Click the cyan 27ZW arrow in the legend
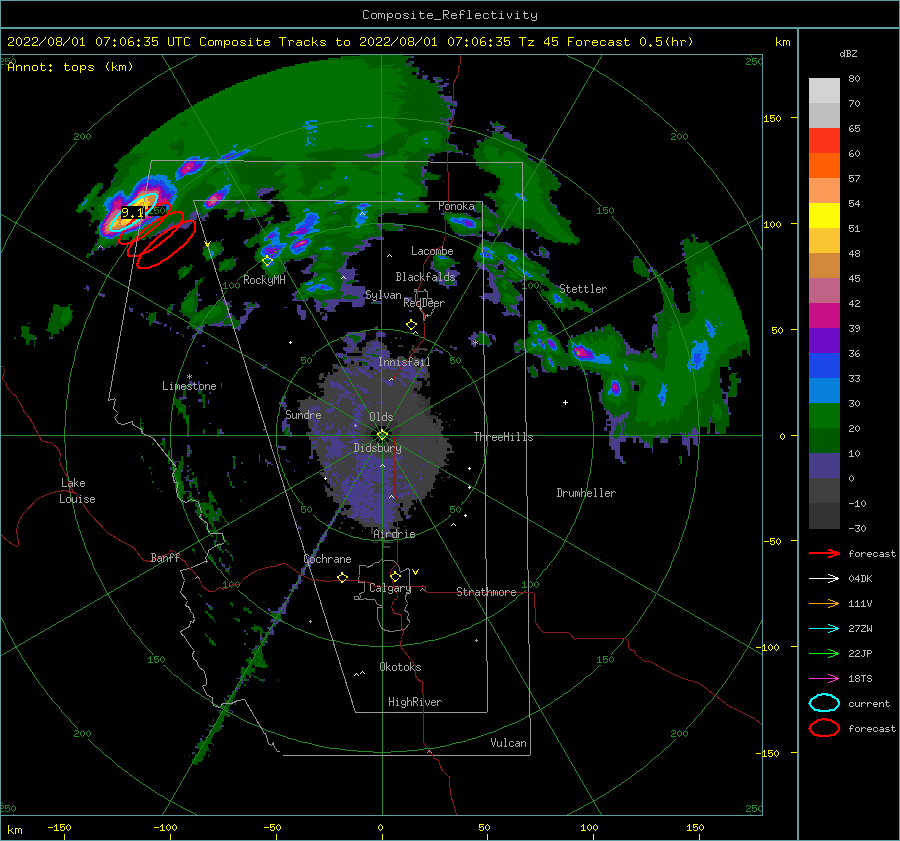Screen dimensions: 900x841 coord(824,629)
